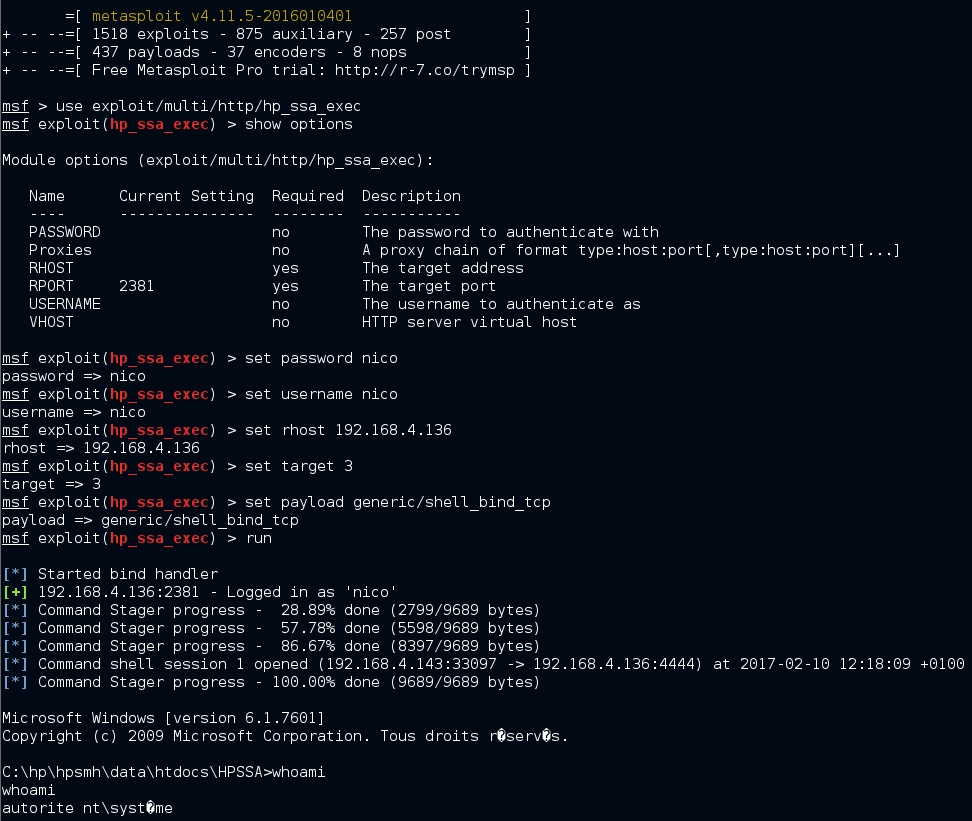Click the "show options" command
Screen dimensions: 972x821
(x=299, y=124)
